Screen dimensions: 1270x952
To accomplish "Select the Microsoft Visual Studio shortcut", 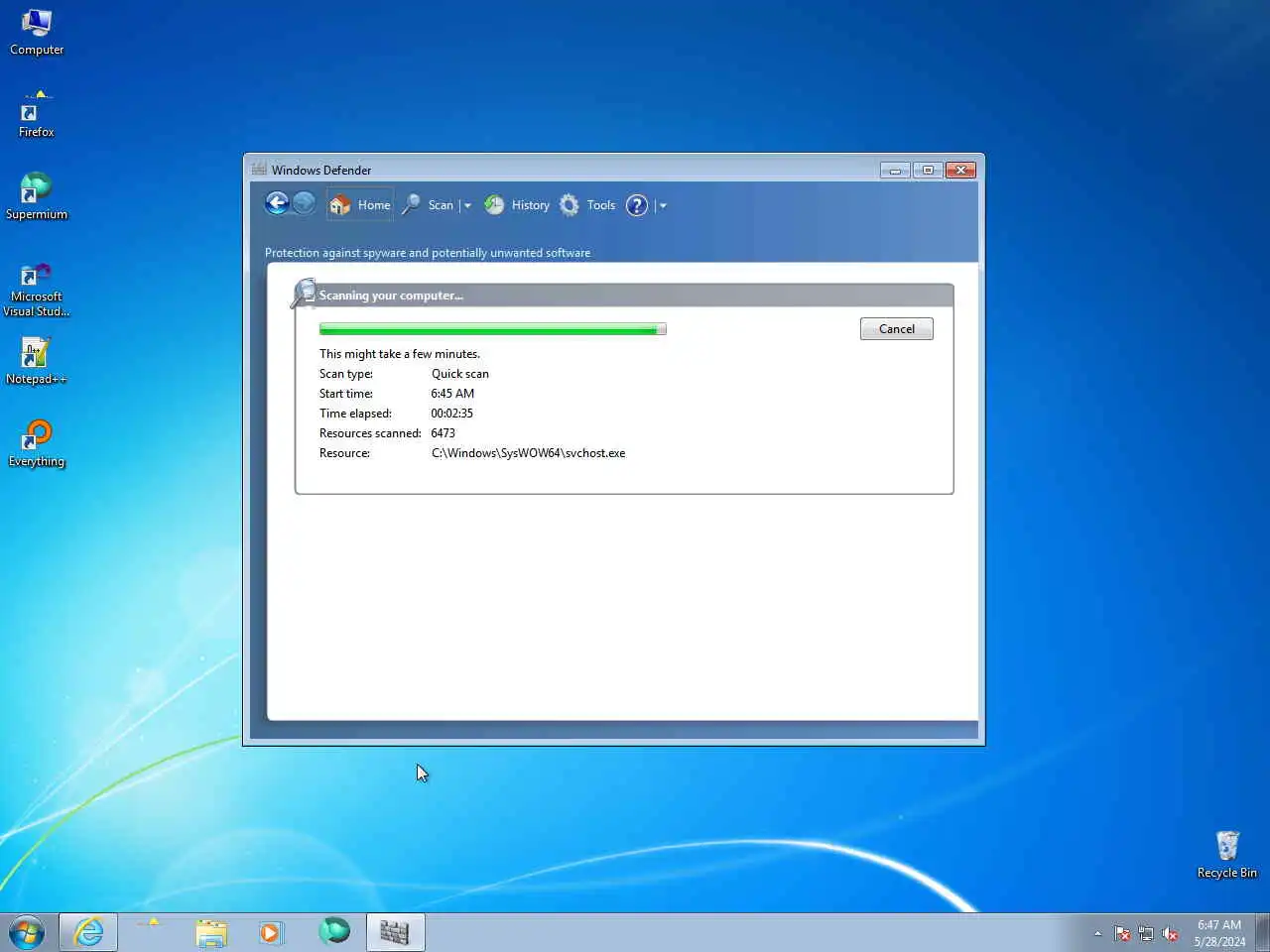I will 37,290.
